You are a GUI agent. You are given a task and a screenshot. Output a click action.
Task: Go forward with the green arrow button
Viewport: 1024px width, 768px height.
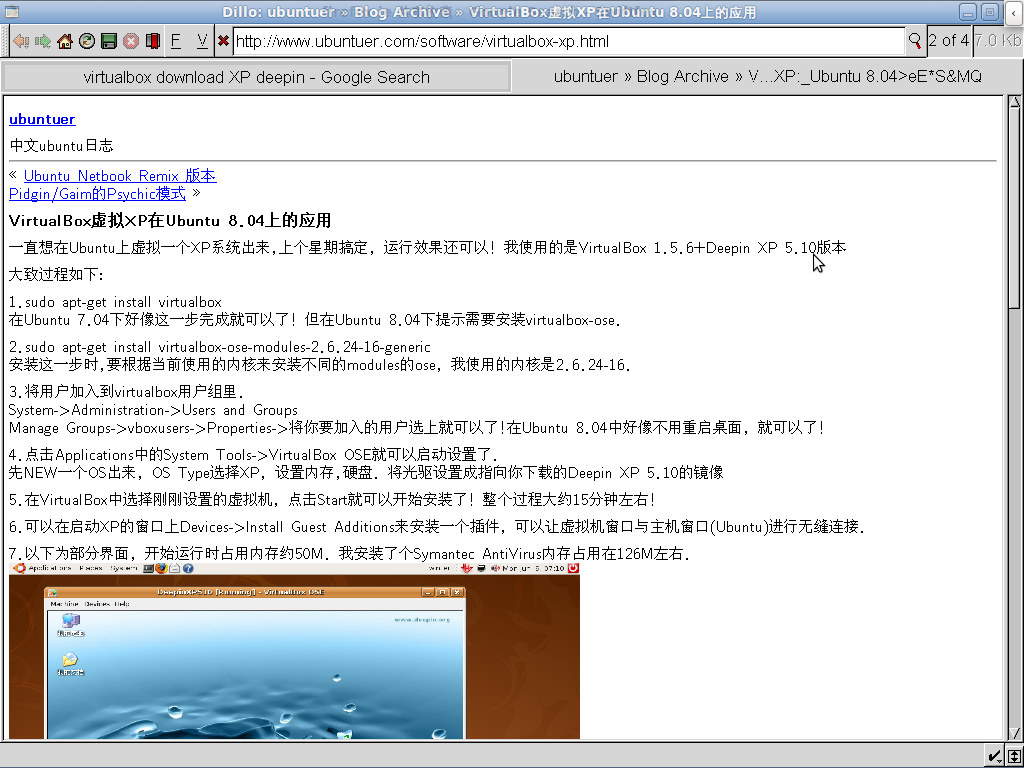tap(43, 41)
